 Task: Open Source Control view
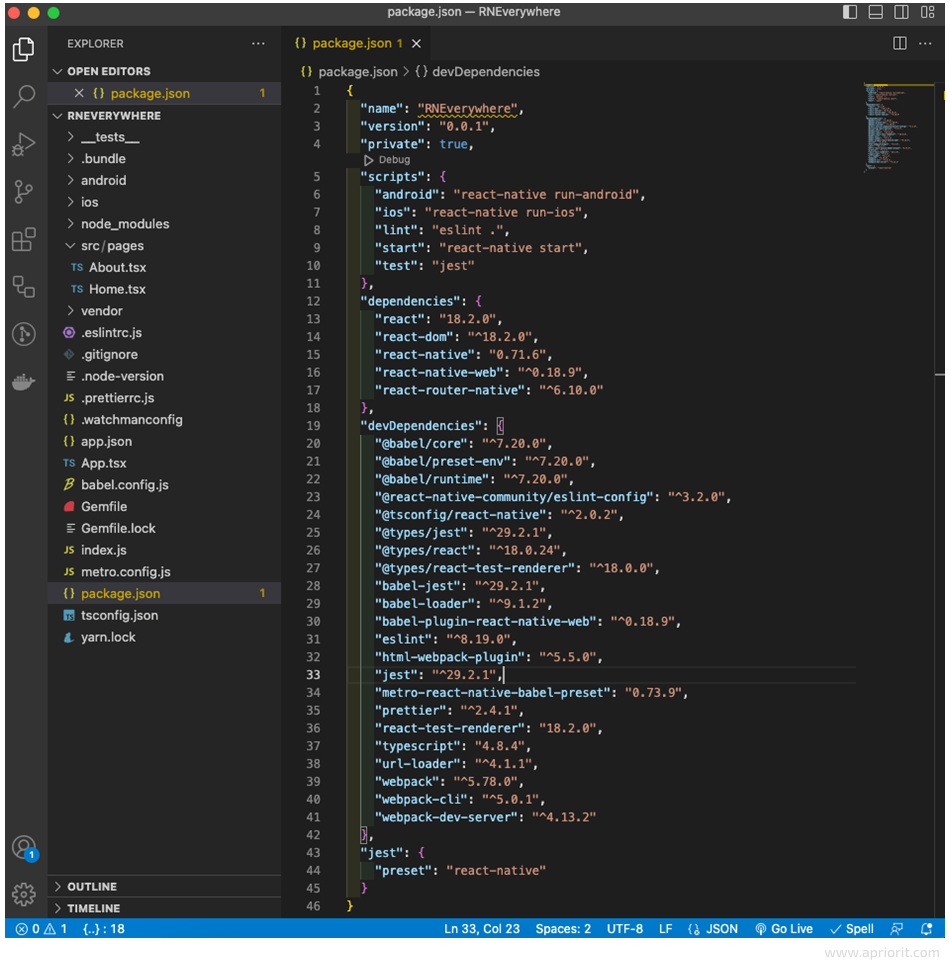24,192
